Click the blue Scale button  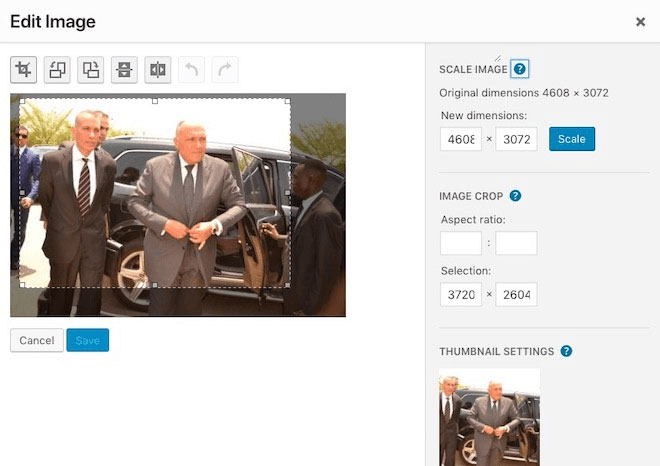[x=572, y=139]
